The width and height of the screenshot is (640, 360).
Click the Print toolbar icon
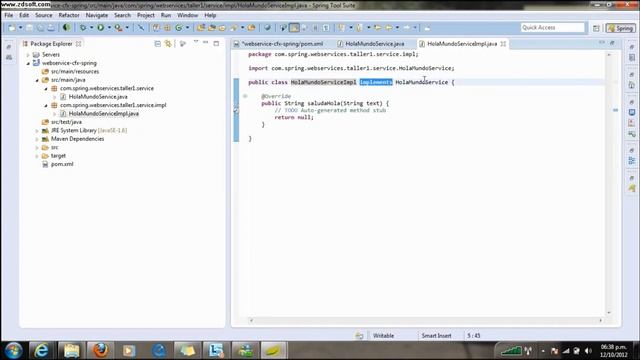coord(51,28)
